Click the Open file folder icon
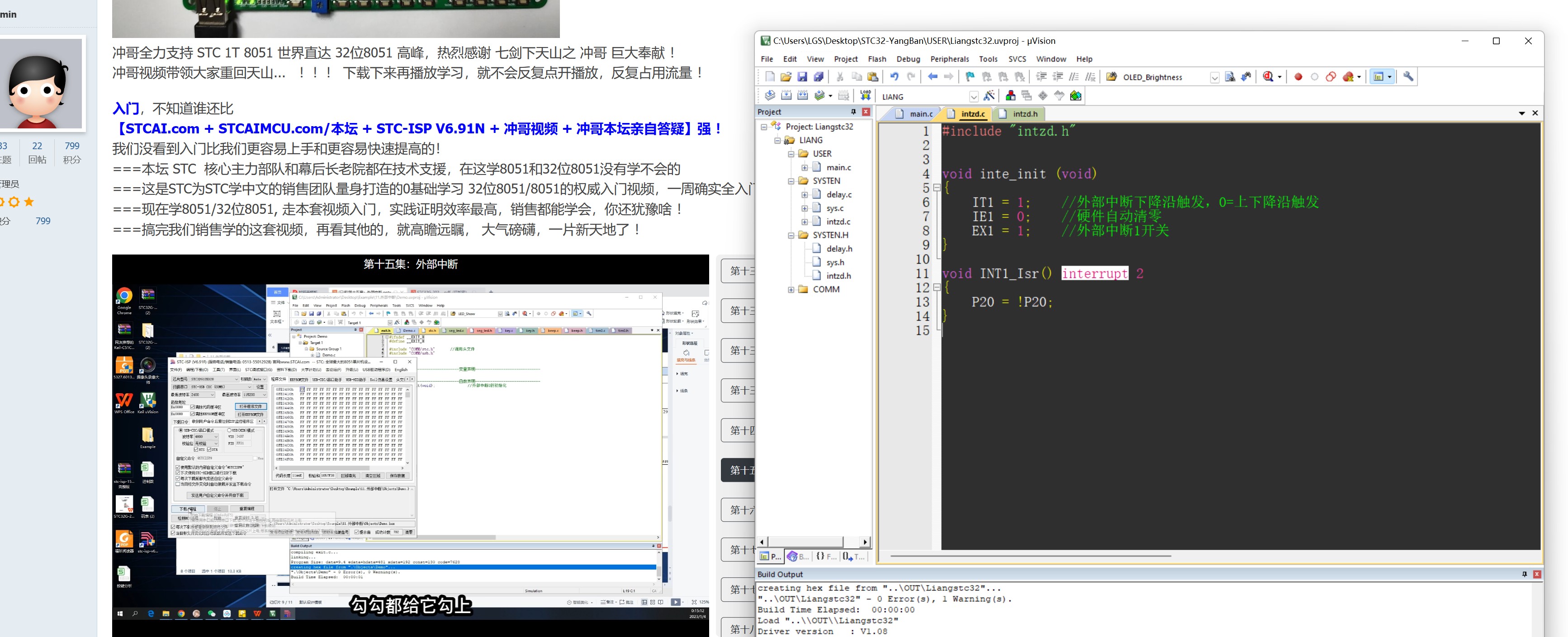Screen dimensions: 1568x637 click(786, 77)
